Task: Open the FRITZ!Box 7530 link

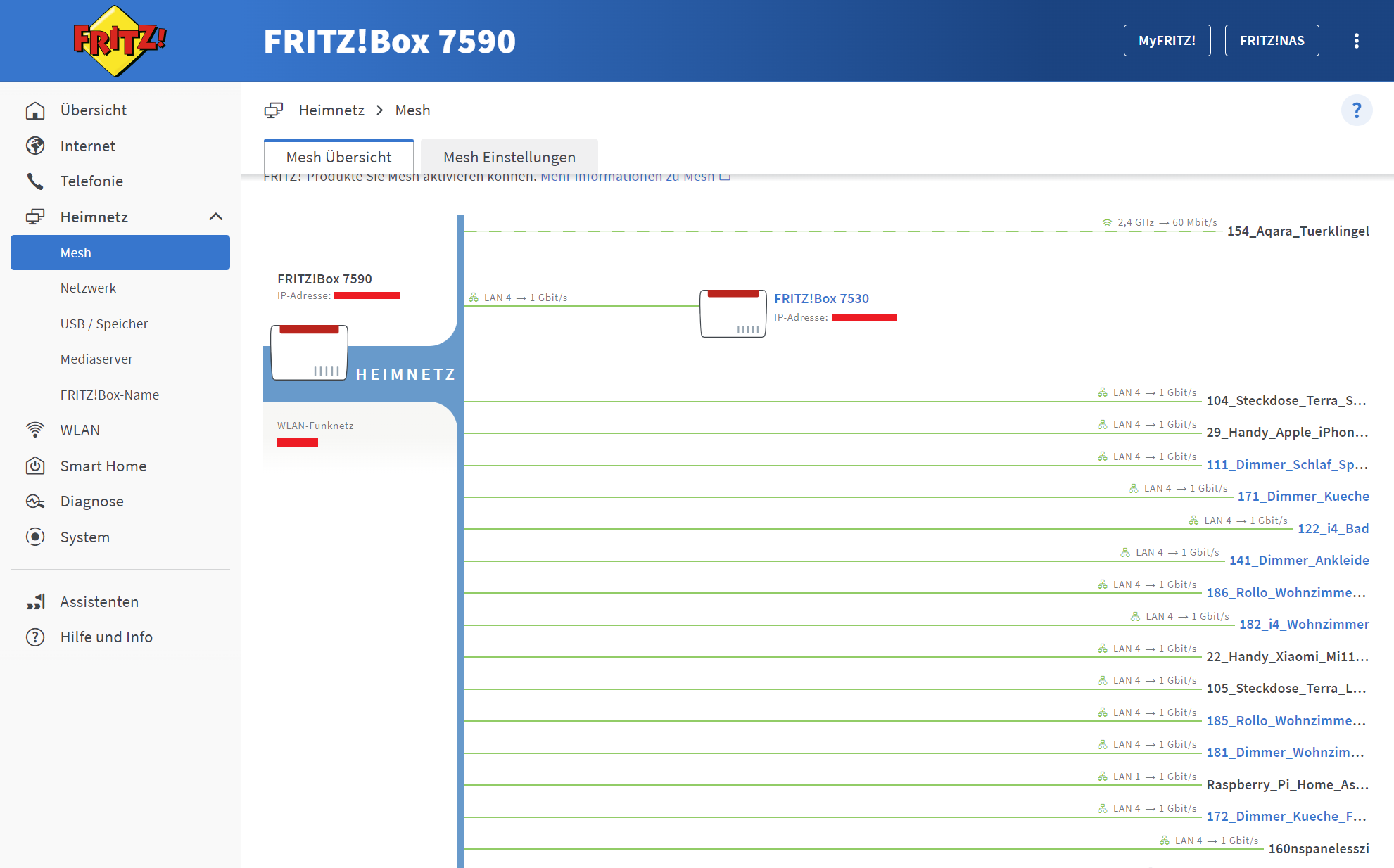Action: click(821, 299)
